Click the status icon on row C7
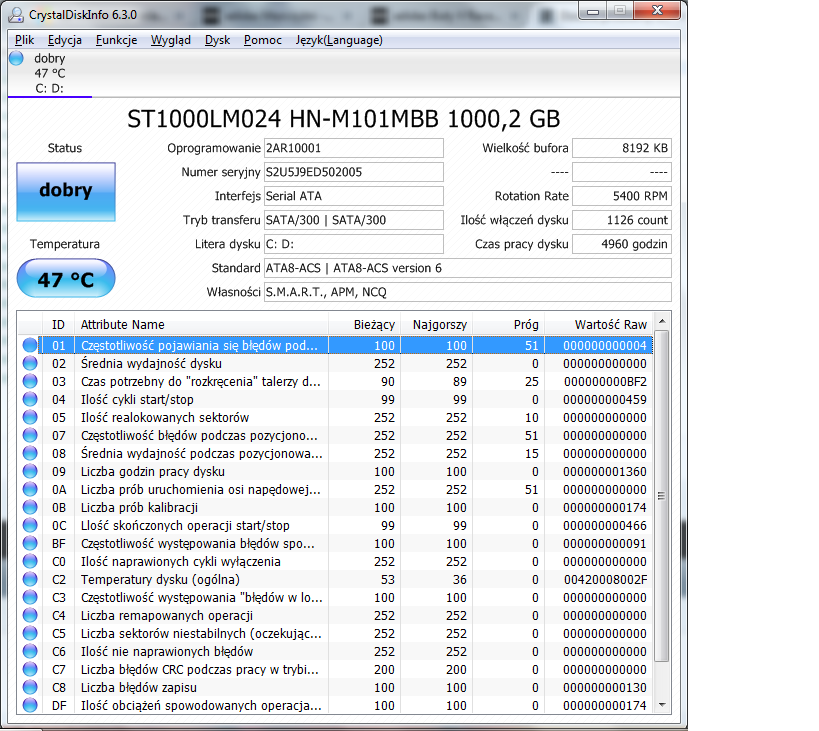The image size is (819, 731). click(x=30, y=669)
